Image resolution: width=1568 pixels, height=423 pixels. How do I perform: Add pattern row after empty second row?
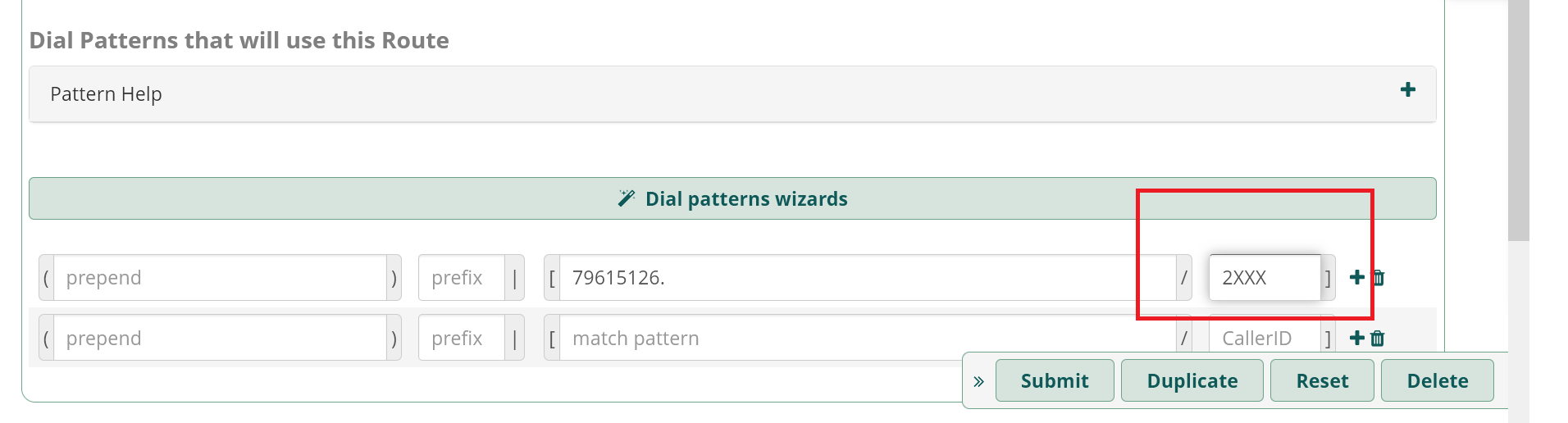pos(1356,339)
